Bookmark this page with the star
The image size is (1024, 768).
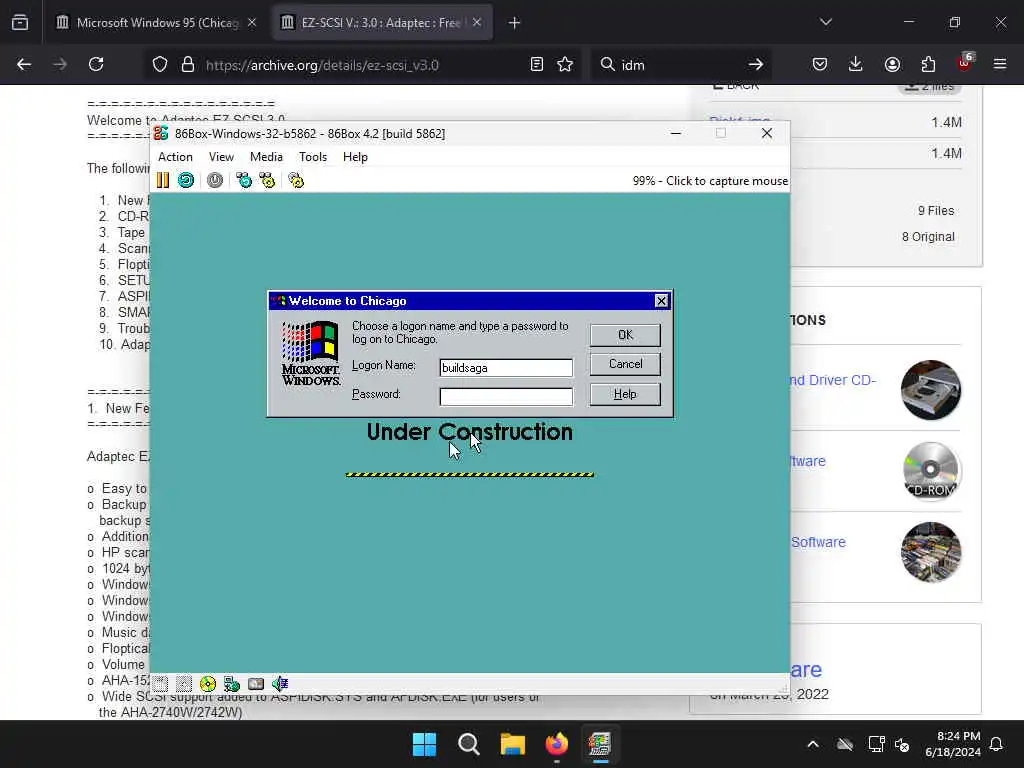(x=565, y=64)
